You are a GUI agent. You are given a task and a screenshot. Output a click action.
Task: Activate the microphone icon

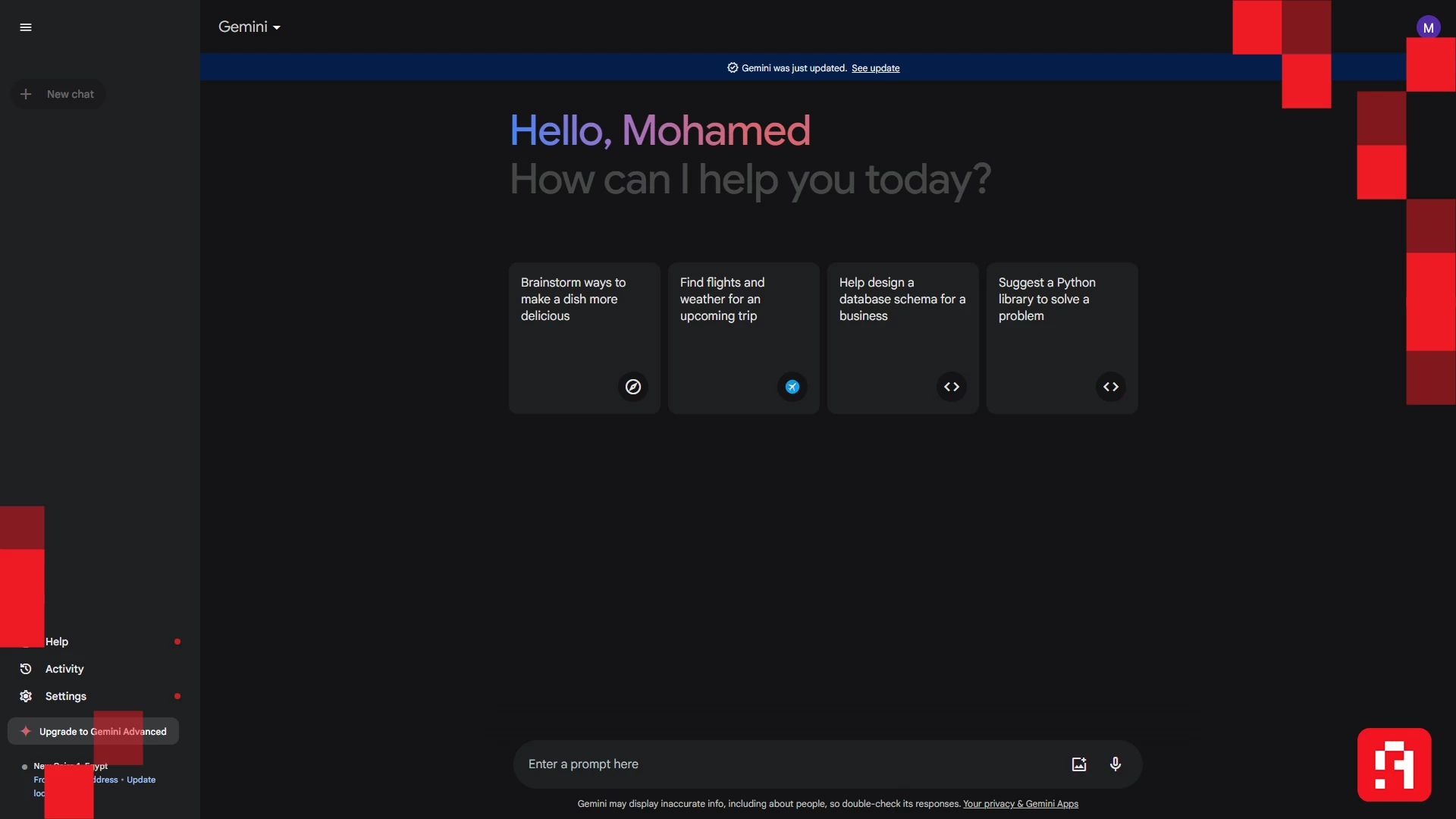[1116, 764]
